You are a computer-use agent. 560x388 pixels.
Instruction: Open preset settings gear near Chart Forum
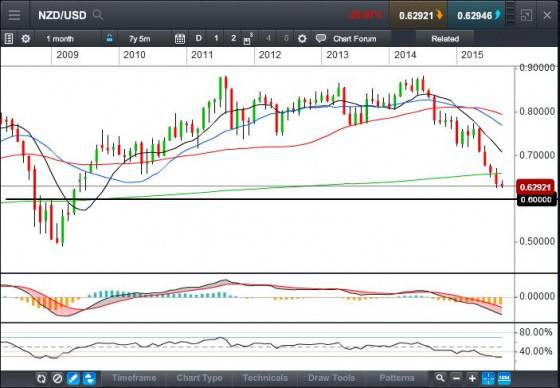click(302, 39)
